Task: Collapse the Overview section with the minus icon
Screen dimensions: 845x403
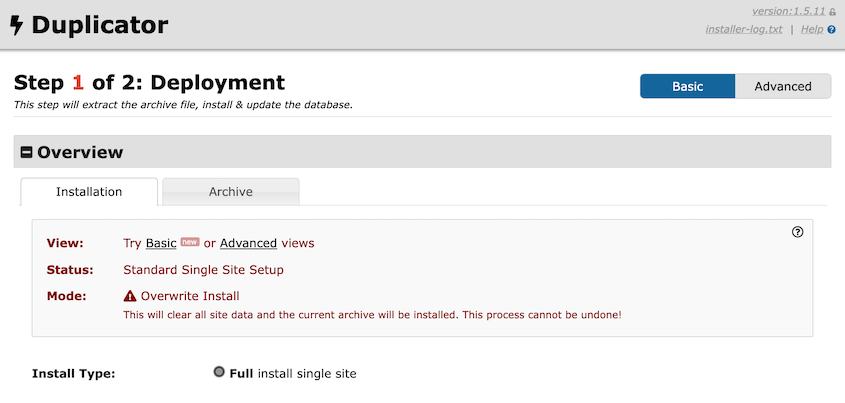Action: [26, 152]
